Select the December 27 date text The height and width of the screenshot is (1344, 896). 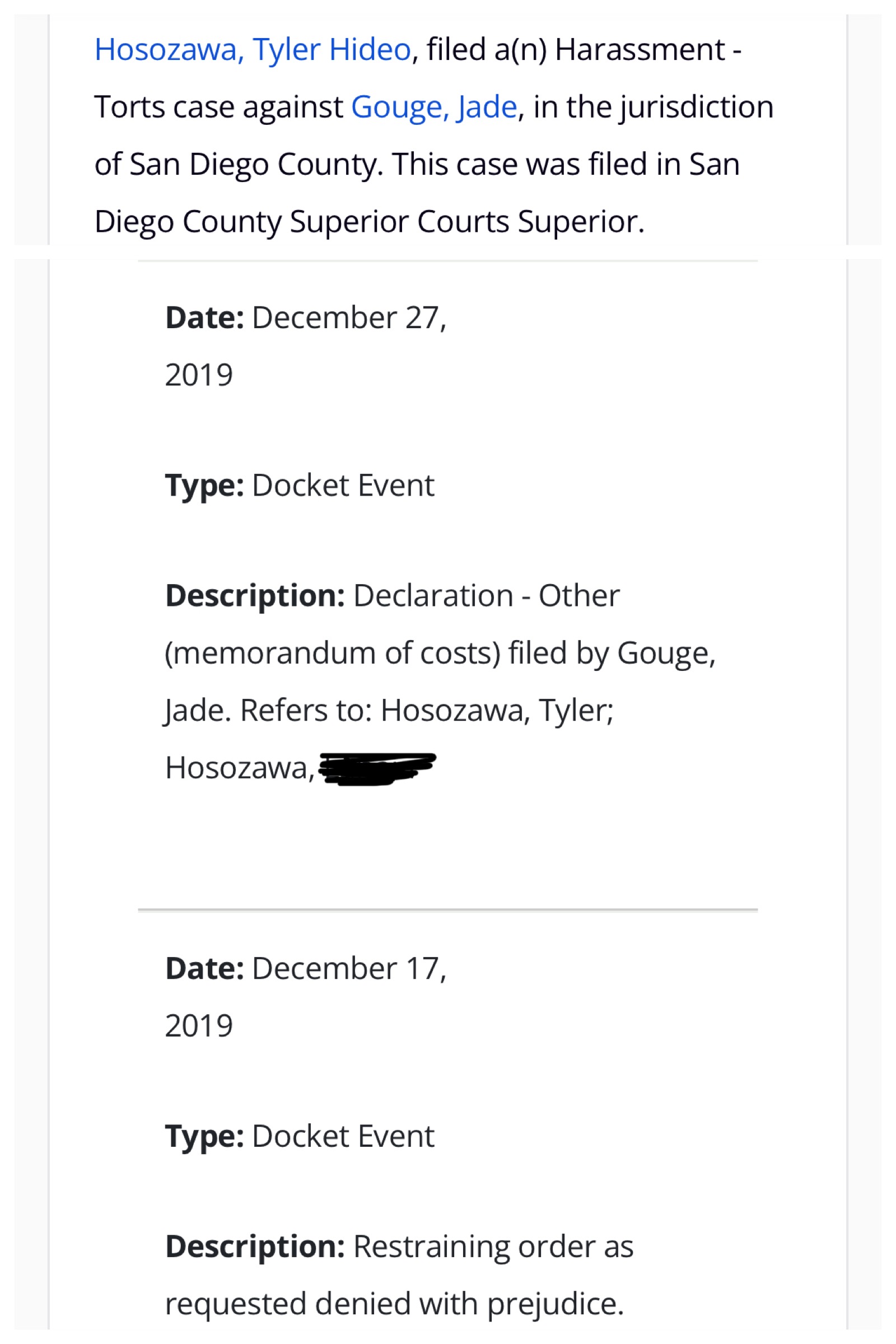point(349,318)
